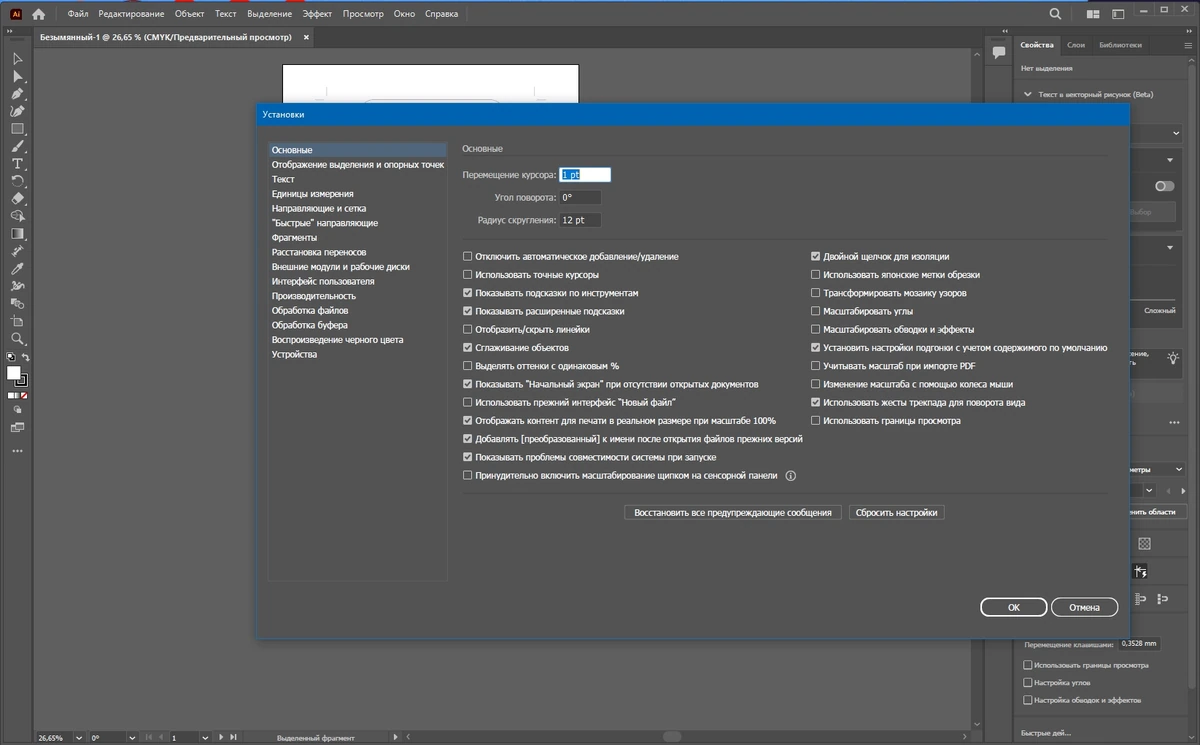Toggle 'Отобразить/скрыть линейки' checkbox
Image resolution: width=1200 pixels, height=745 pixels.
467,329
